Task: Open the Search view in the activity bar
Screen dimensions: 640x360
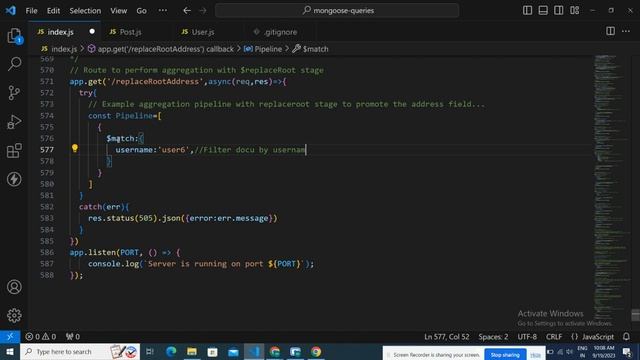Action: coord(14,64)
